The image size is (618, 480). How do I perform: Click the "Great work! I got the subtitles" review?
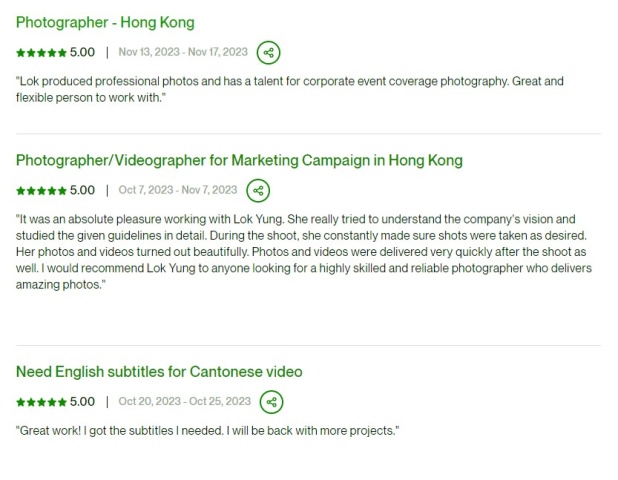pos(207,431)
